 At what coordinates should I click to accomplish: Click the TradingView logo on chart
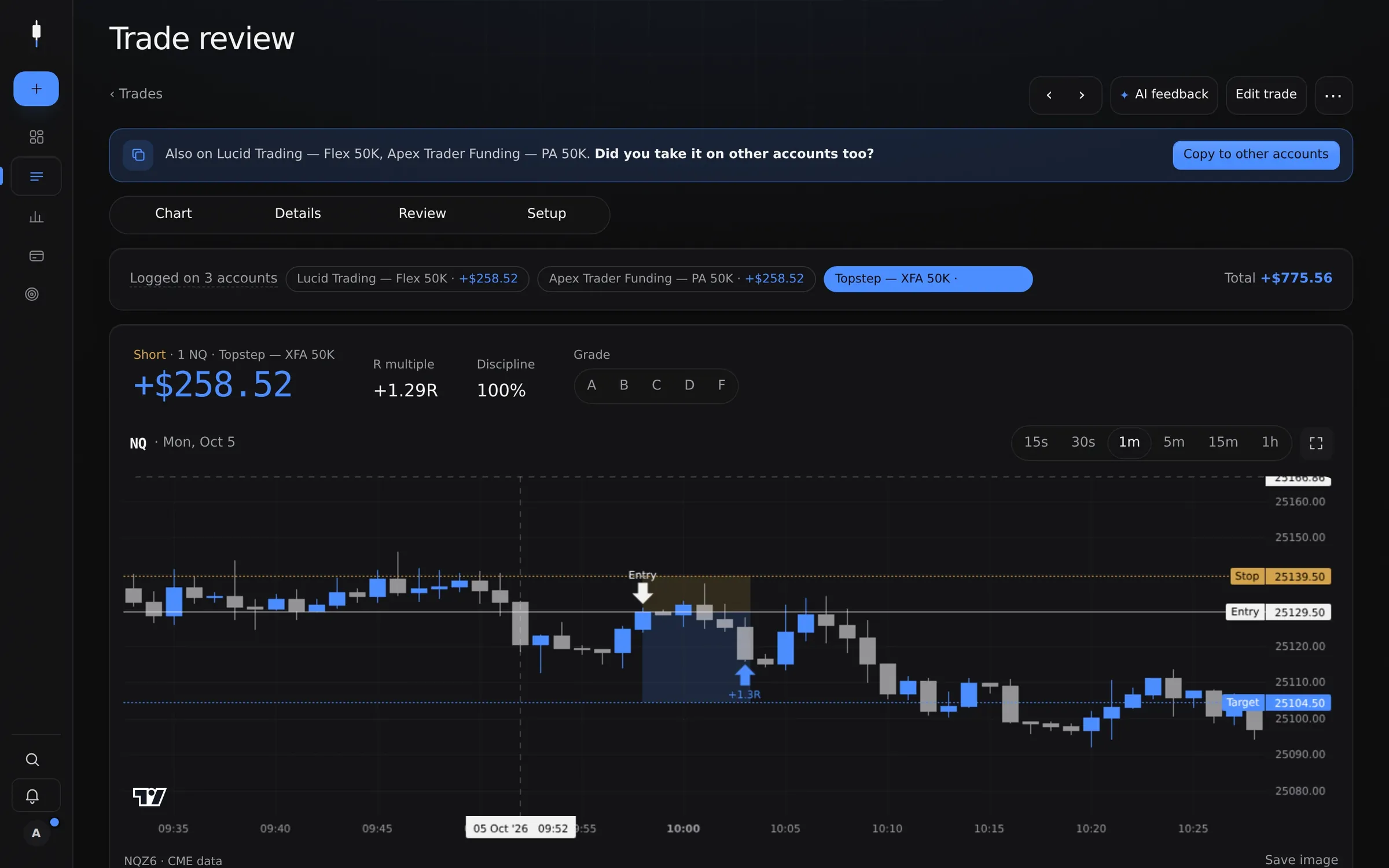point(149,797)
